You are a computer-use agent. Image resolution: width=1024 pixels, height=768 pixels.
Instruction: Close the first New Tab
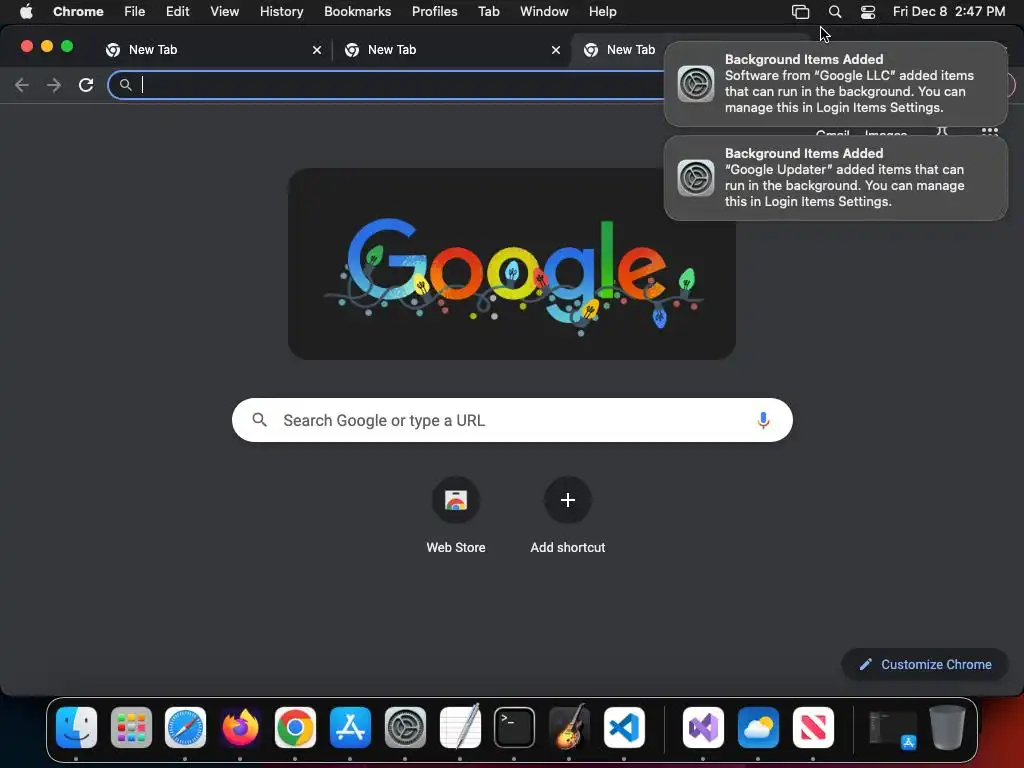(x=317, y=50)
